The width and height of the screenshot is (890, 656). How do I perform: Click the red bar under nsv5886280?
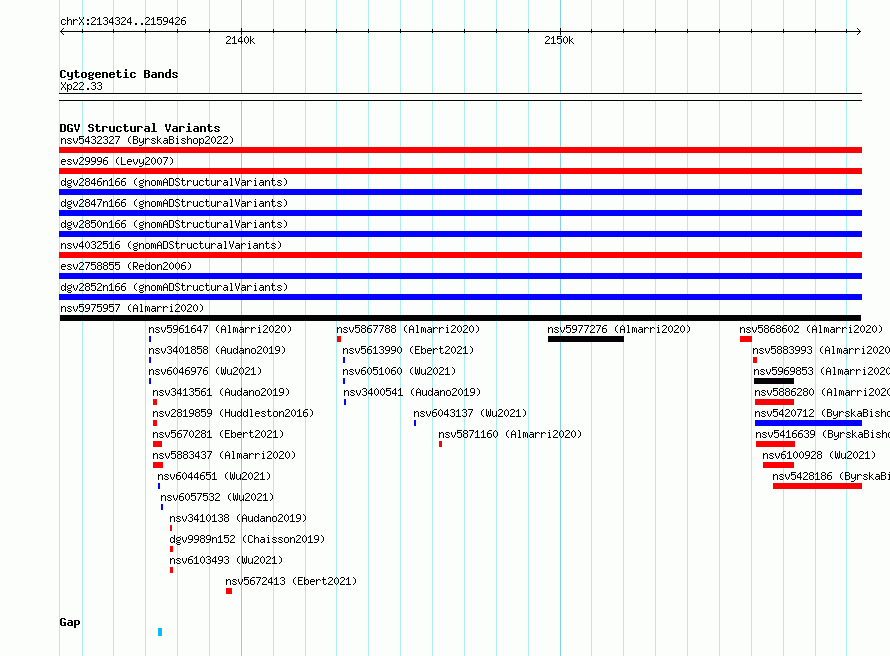point(774,402)
